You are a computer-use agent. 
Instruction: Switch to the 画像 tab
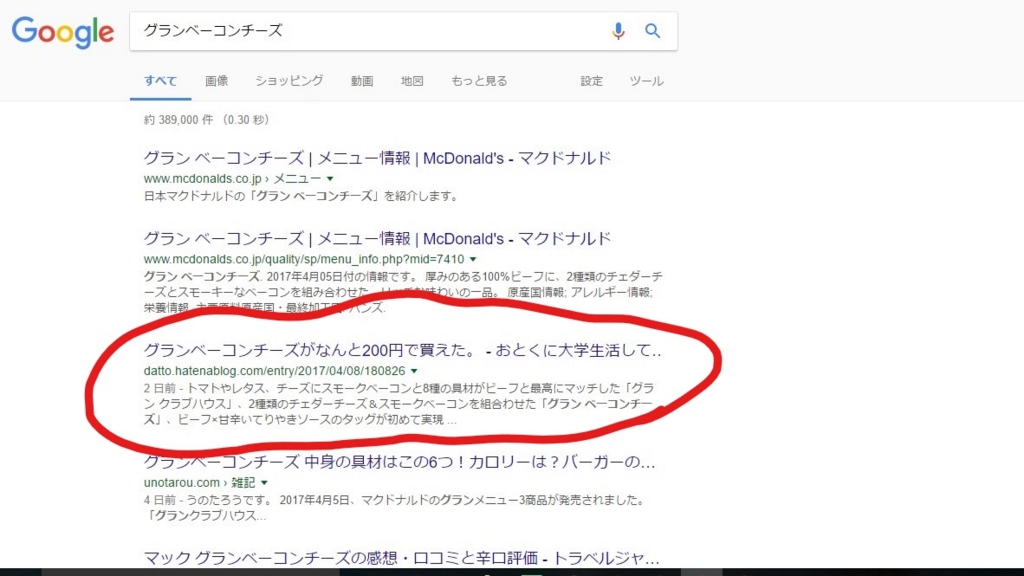(216, 81)
